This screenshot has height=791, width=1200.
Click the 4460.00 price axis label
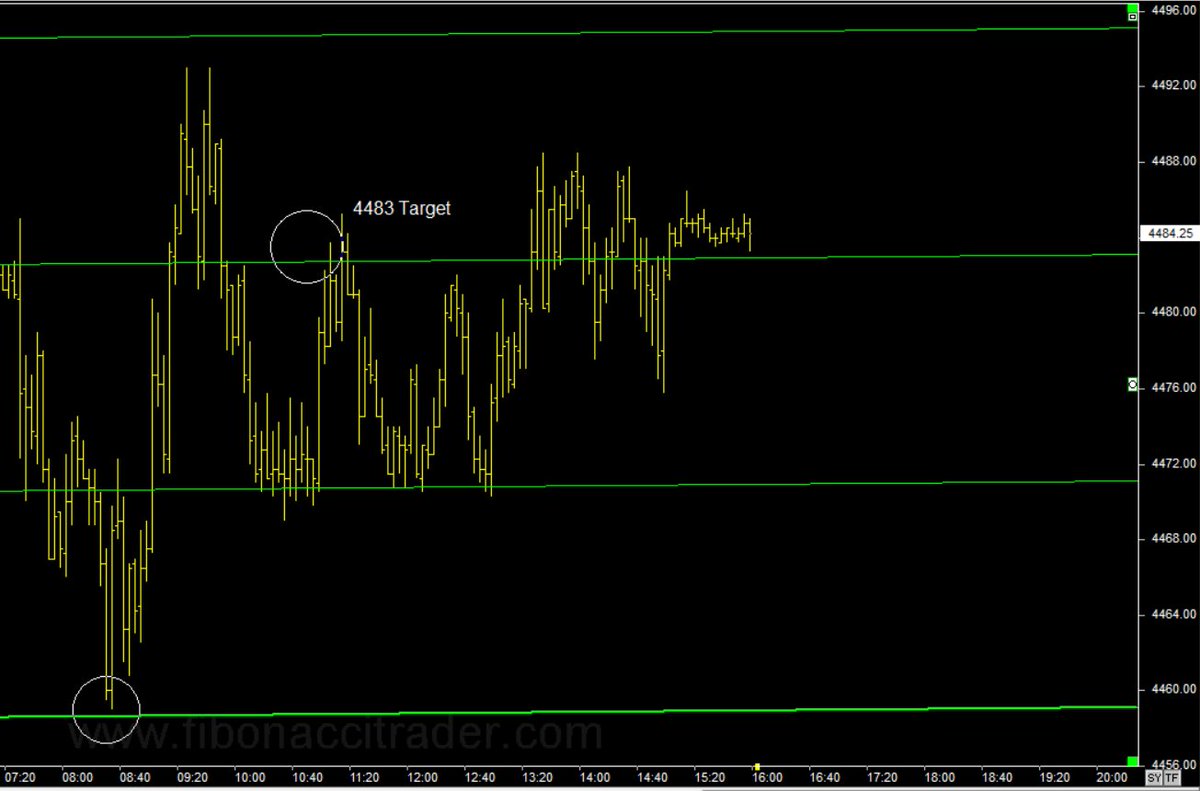coord(1173,689)
